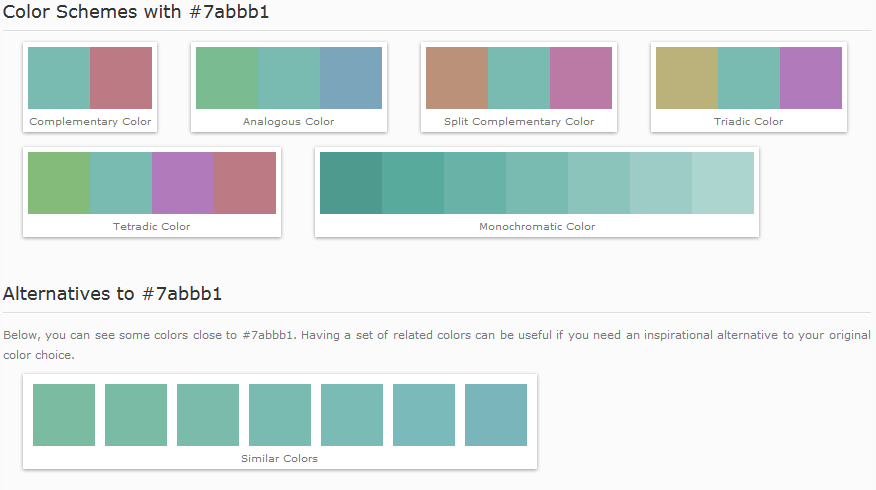Select the darkest Monochromatic Color shade
876x490 pixels.
point(351,183)
